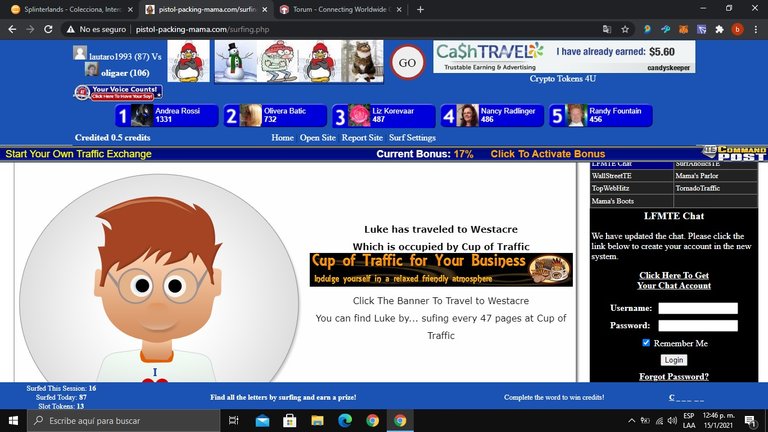Close the Splinterlands tab
This screenshot has width=768, height=432.
tap(130, 9)
